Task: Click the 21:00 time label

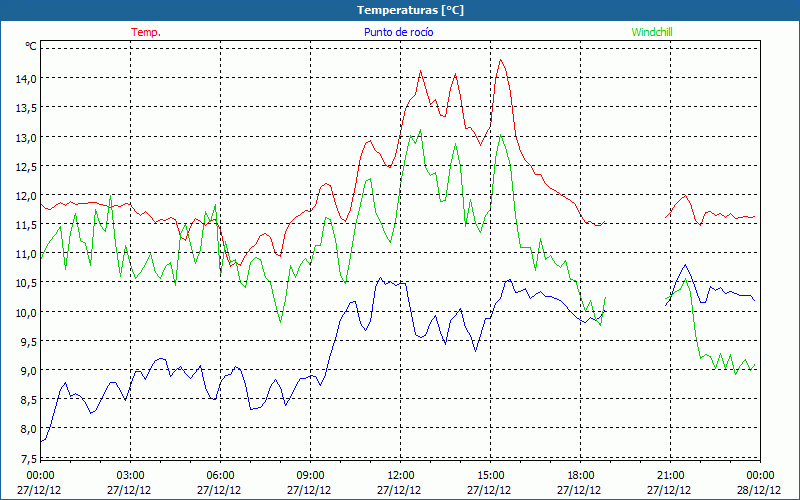Action: pos(670,476)
